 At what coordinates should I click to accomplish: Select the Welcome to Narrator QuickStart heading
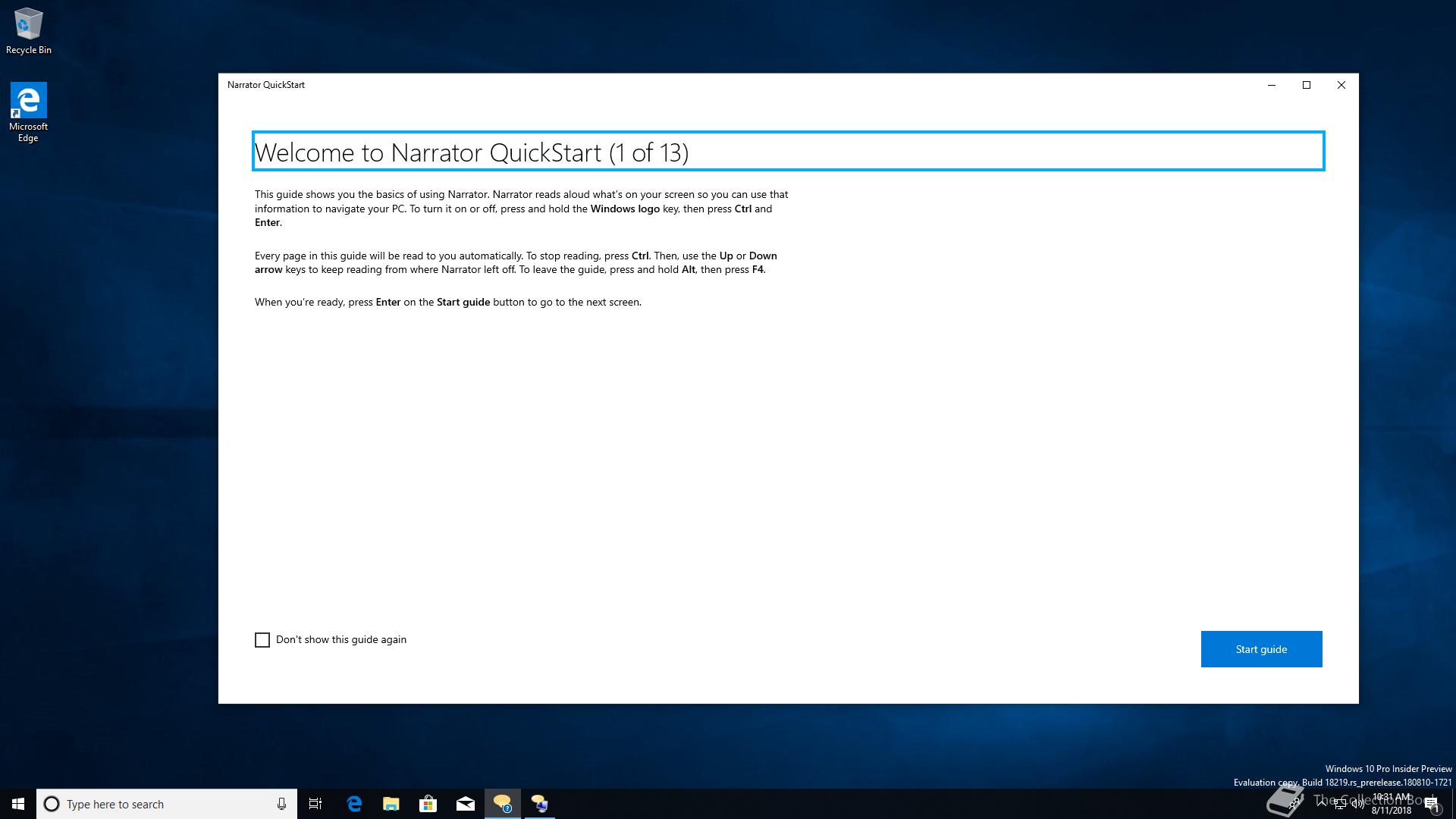(789, 152)
